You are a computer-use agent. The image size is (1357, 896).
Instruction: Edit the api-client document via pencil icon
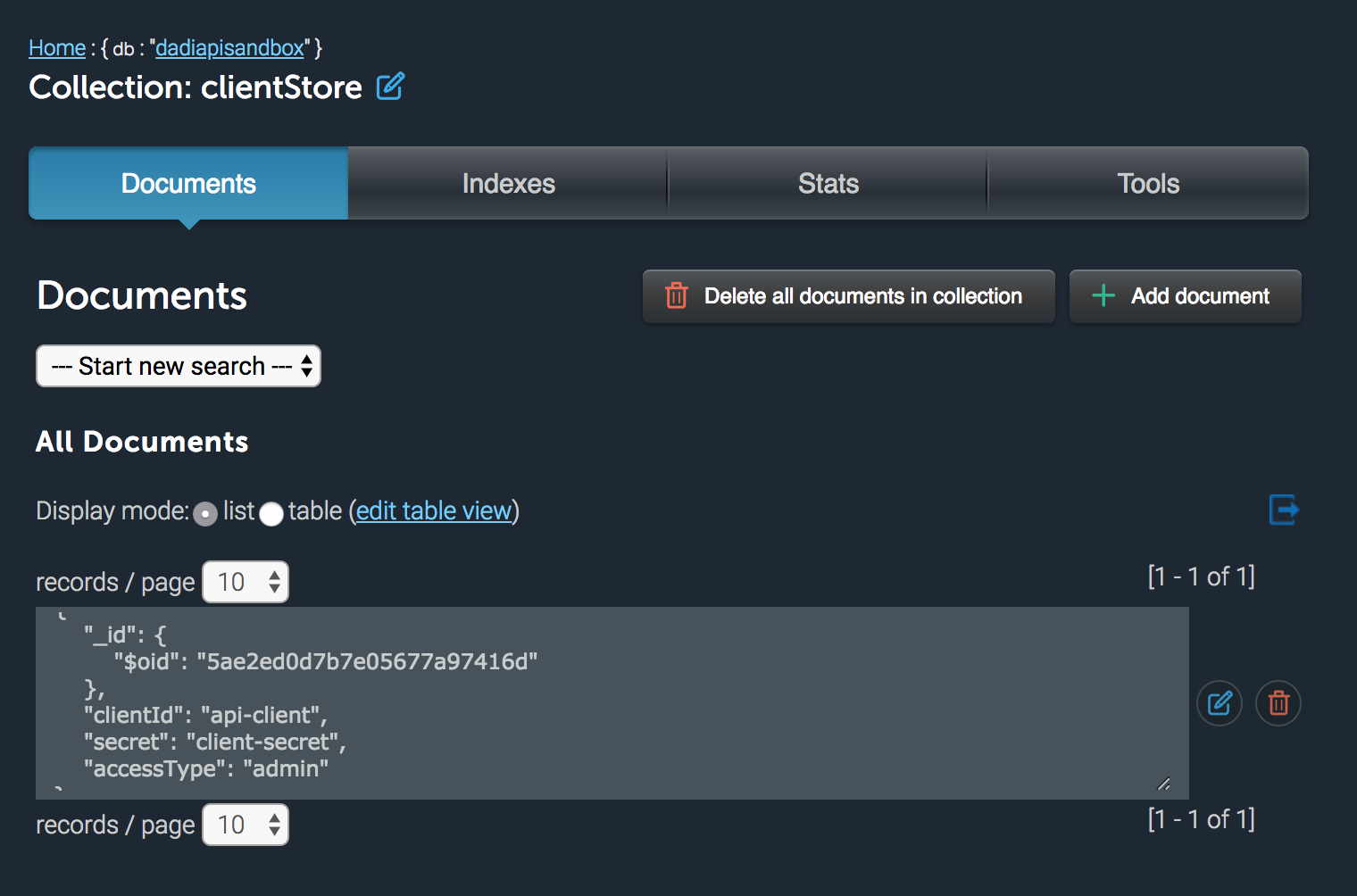[x=1220, y=703]
